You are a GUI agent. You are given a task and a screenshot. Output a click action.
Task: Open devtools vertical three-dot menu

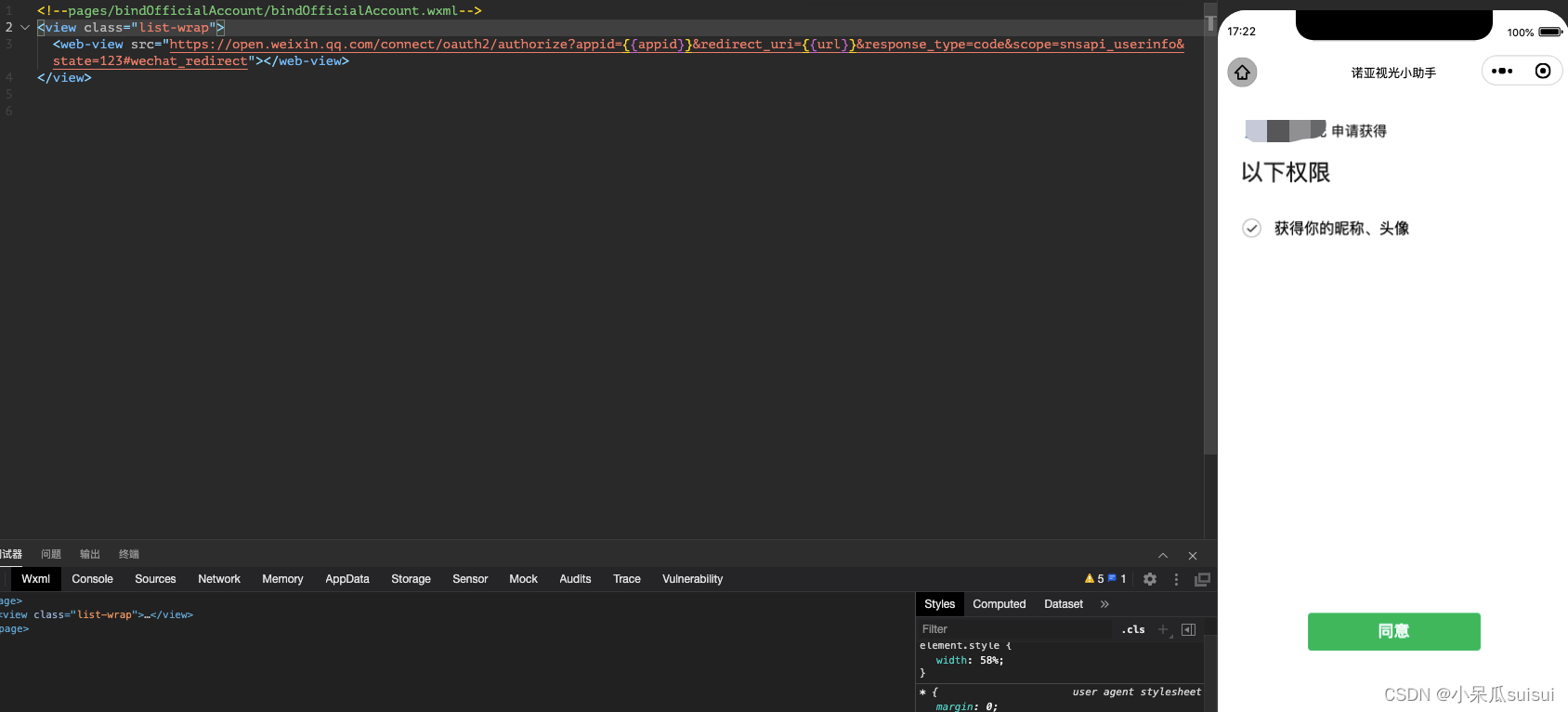[1176, 579]
